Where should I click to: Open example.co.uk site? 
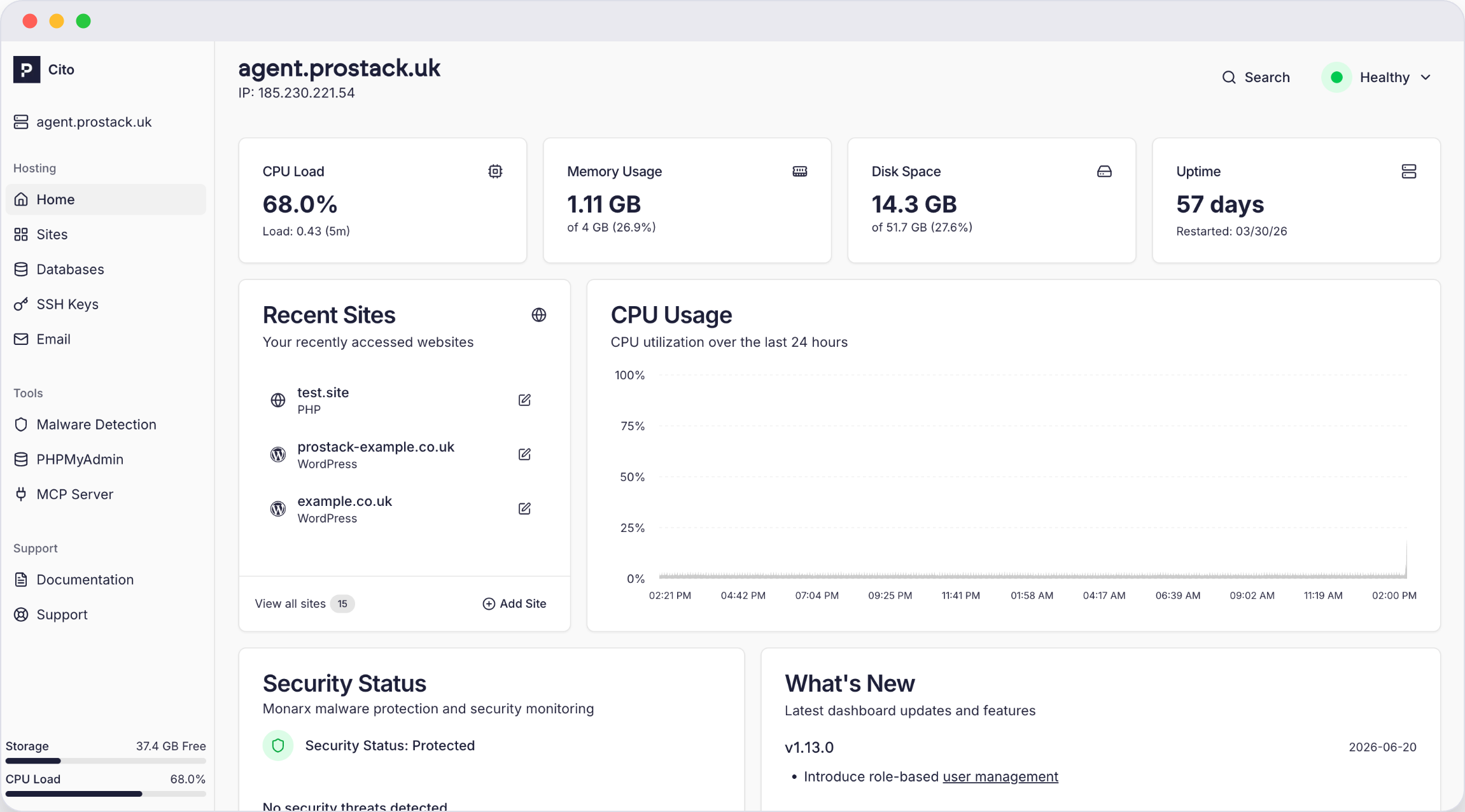point(344,501)
